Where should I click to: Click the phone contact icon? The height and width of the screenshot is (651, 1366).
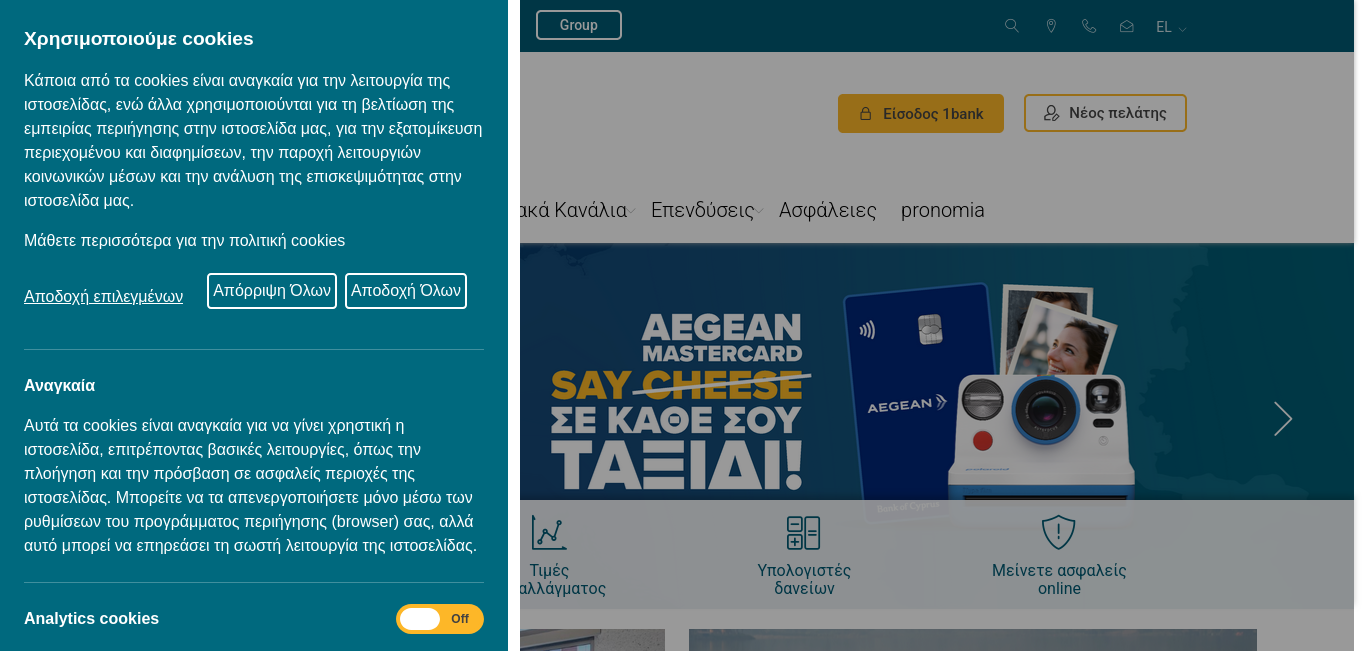tap(1089, 26)
